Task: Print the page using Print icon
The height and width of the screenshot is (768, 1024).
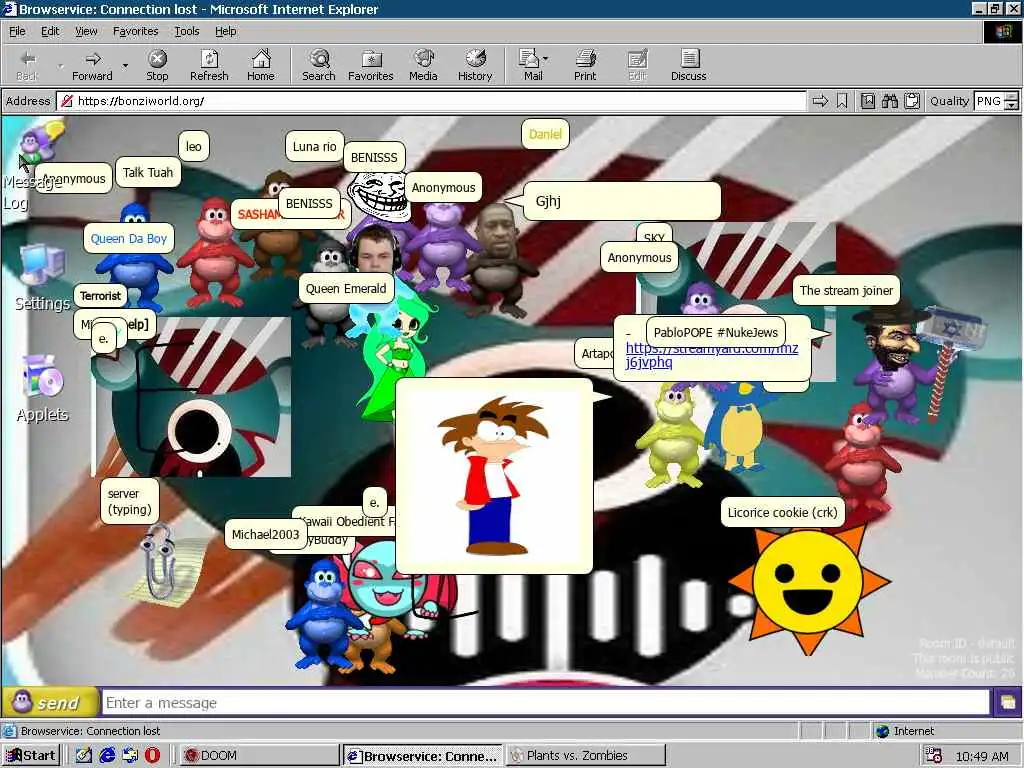Action: click(x=585, y=65)
